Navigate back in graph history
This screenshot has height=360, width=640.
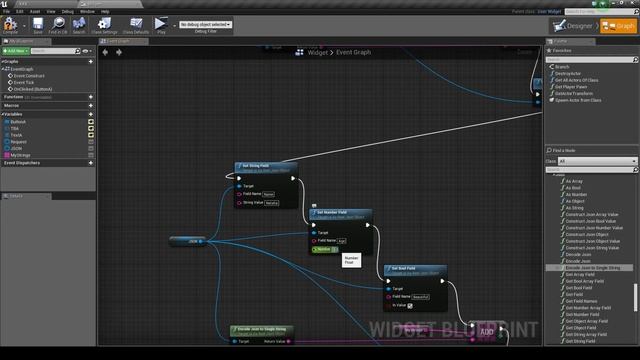pyautogui.click(x=105, y=52)
